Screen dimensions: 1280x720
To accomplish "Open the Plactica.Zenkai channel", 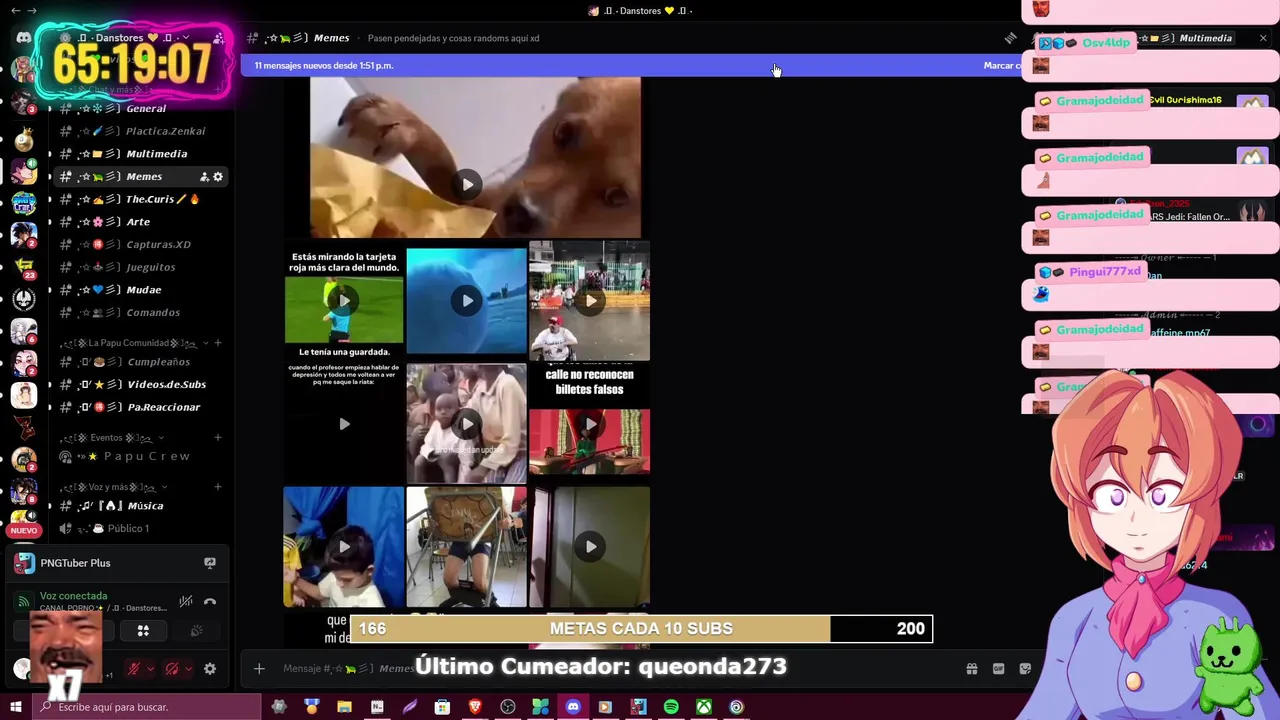I will [x=142, y=131].
